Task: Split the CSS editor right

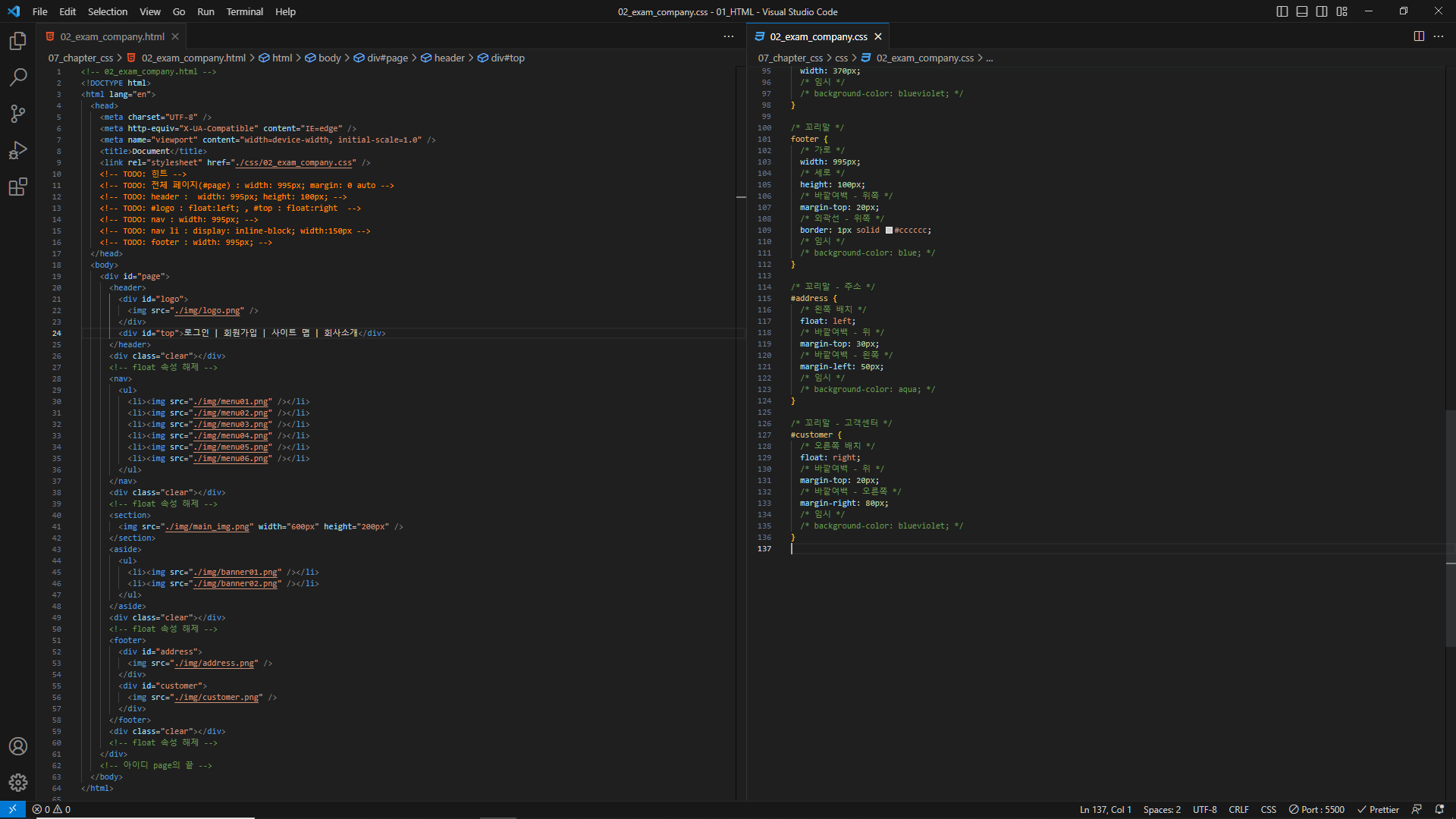Action: tap(1419, 36)
